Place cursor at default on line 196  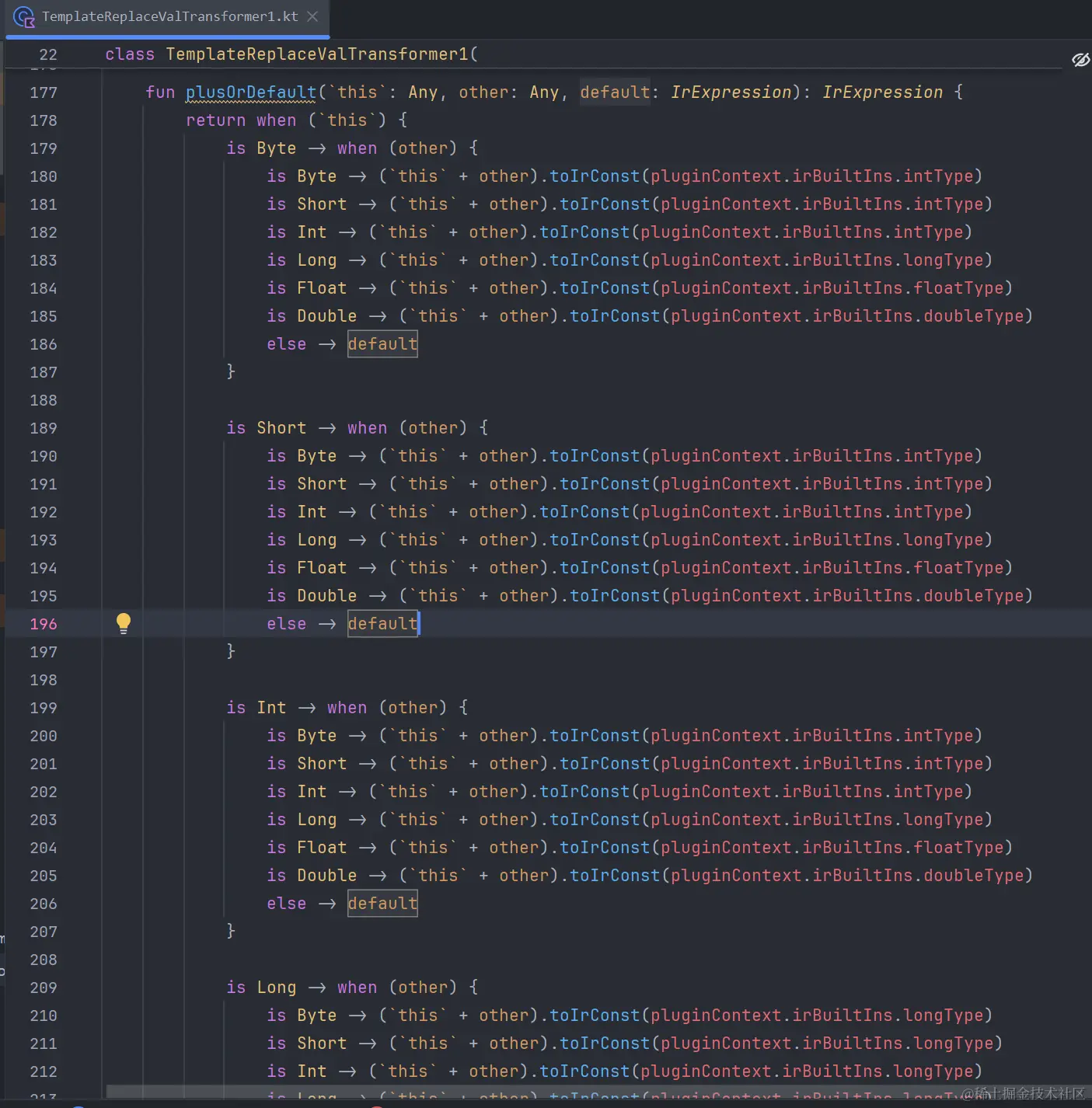[382, 623]
